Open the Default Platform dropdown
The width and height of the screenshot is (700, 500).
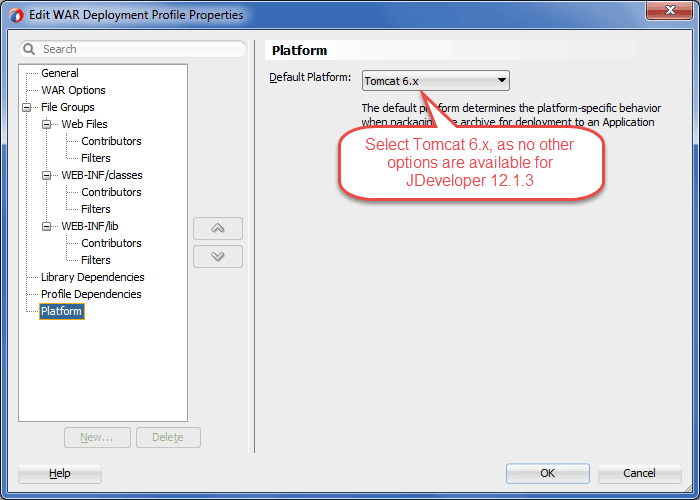coord(436,81)
